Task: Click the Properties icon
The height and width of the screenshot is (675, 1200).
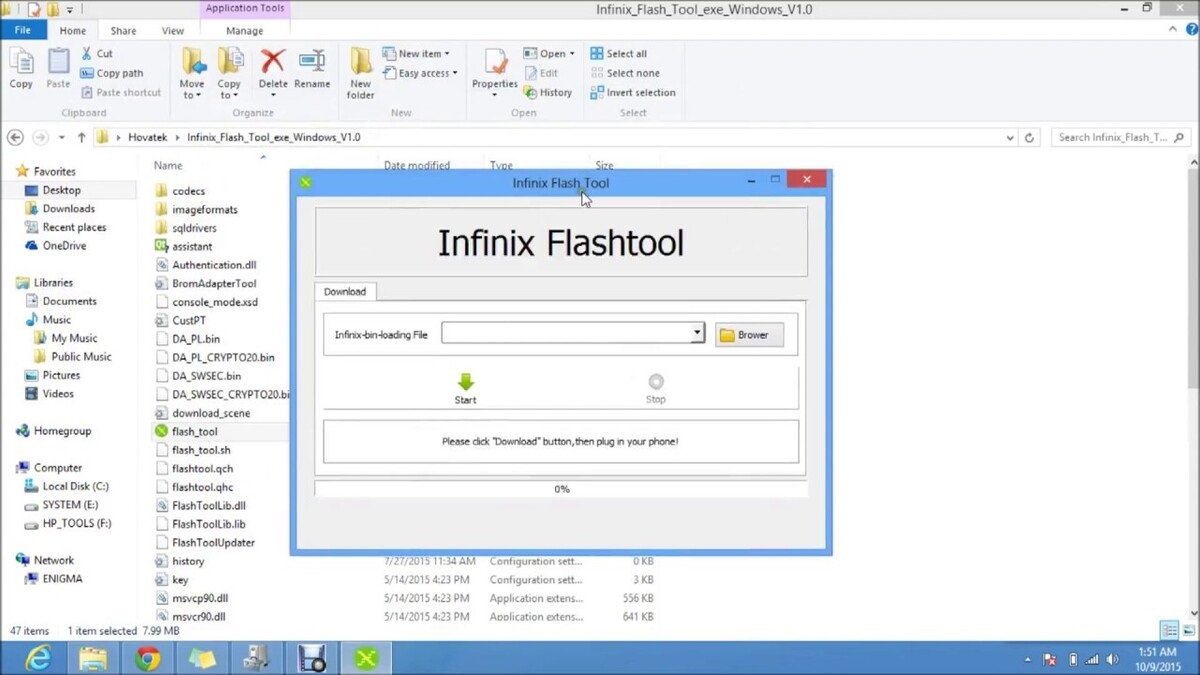Action: 495,62
